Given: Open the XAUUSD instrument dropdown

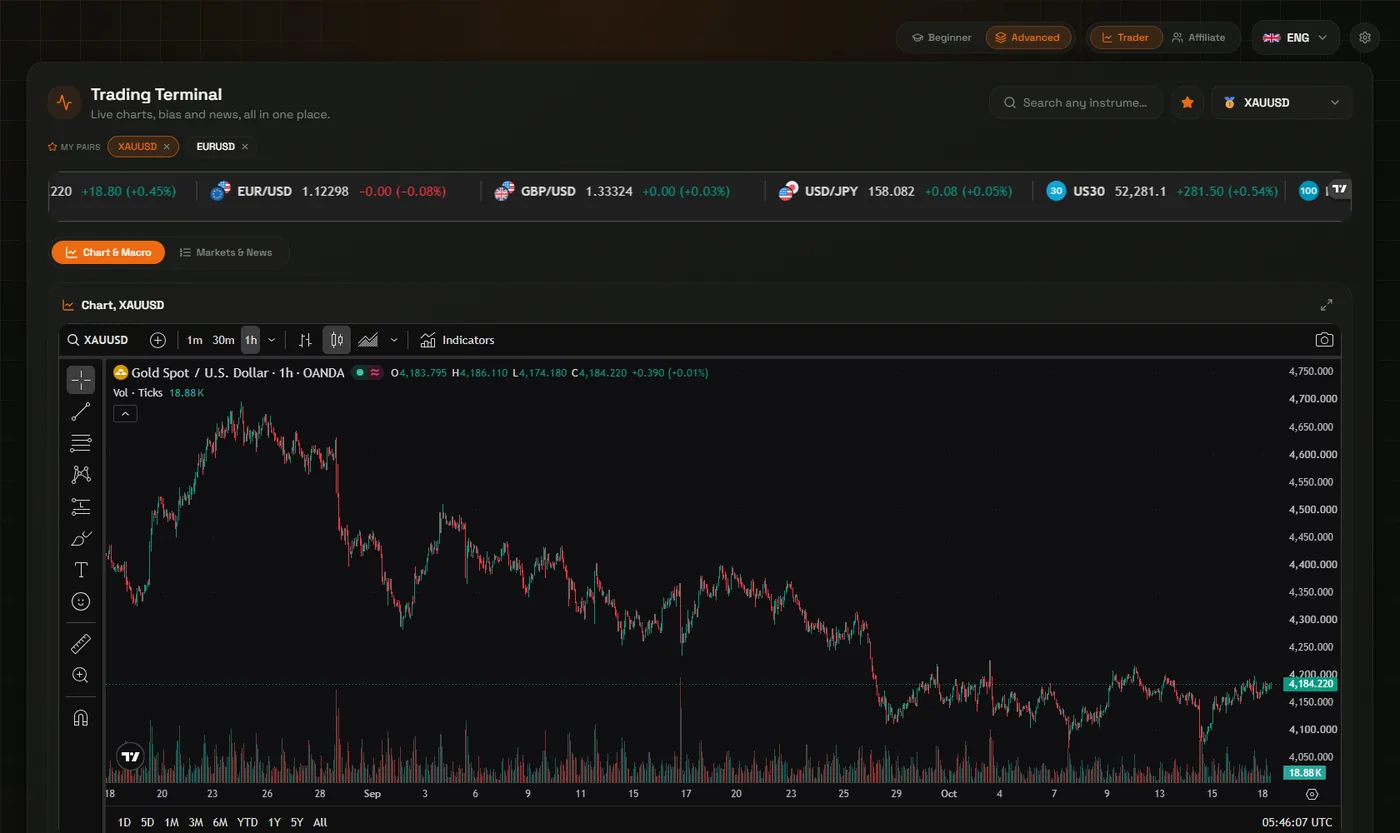Looking at the screenshot, I should pyautogui.click(x=1281, y=103).
